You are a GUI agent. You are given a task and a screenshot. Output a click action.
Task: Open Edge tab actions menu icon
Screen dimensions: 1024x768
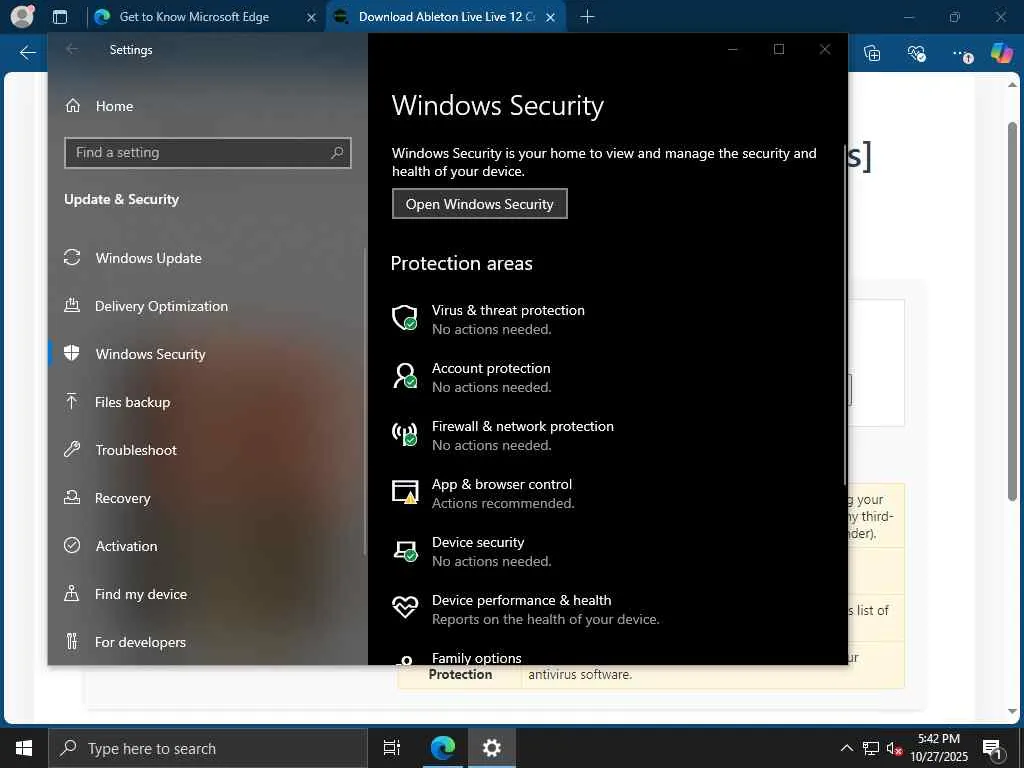pyautogui.click(x=59, y=17)
